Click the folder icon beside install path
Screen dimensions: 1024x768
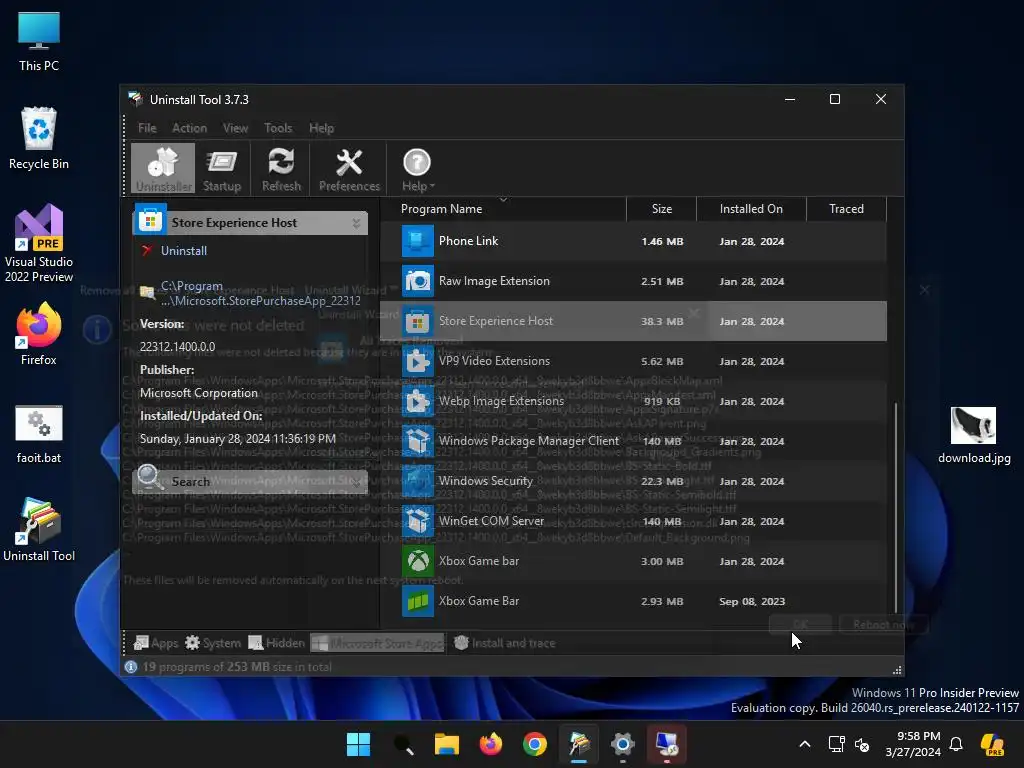[x=147, y=292]
